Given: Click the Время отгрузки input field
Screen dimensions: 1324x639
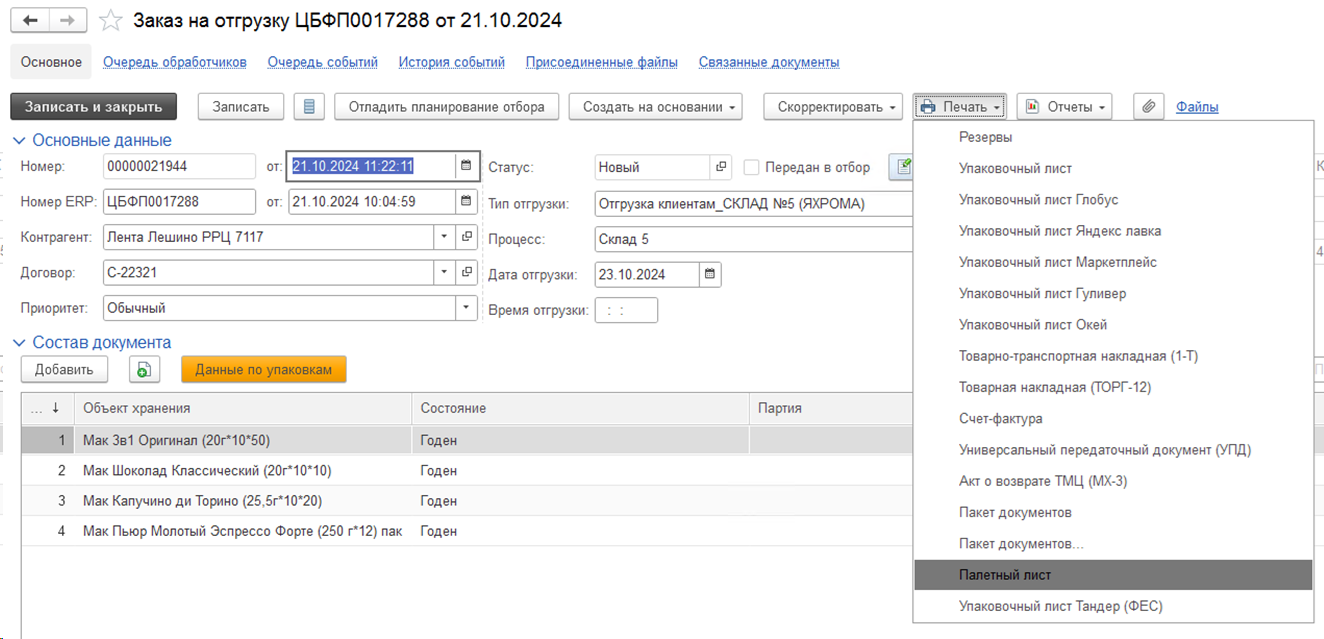Looking at the screenshot, I should coord(626,310).
